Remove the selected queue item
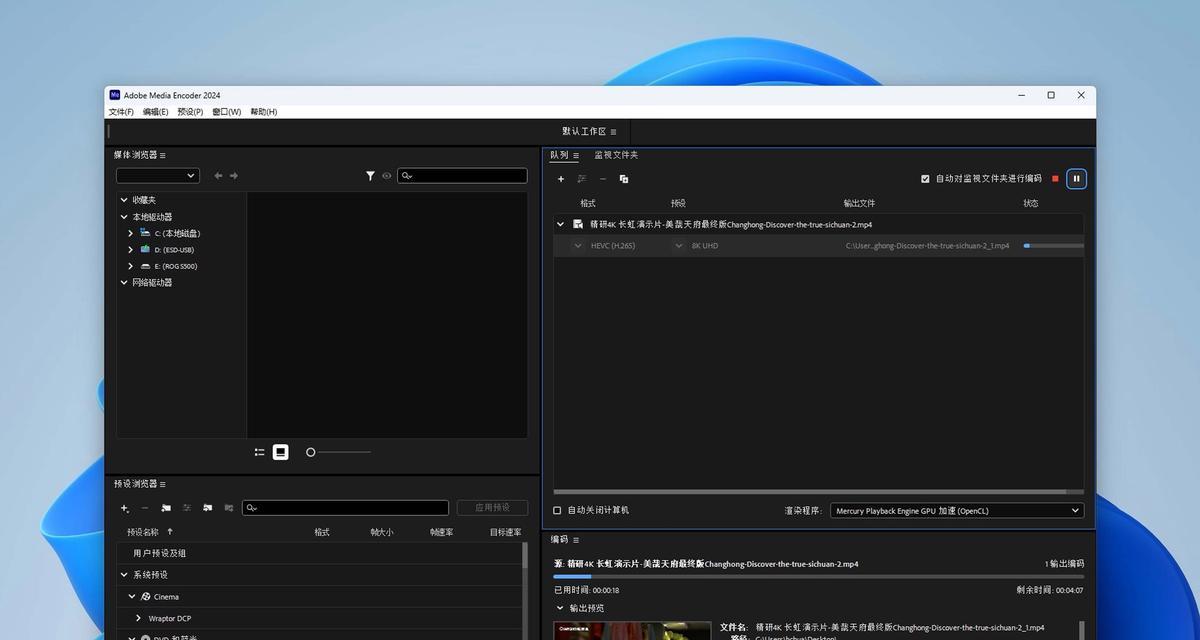The width and height of the screenshot is (1200, 640). (603, 179)
